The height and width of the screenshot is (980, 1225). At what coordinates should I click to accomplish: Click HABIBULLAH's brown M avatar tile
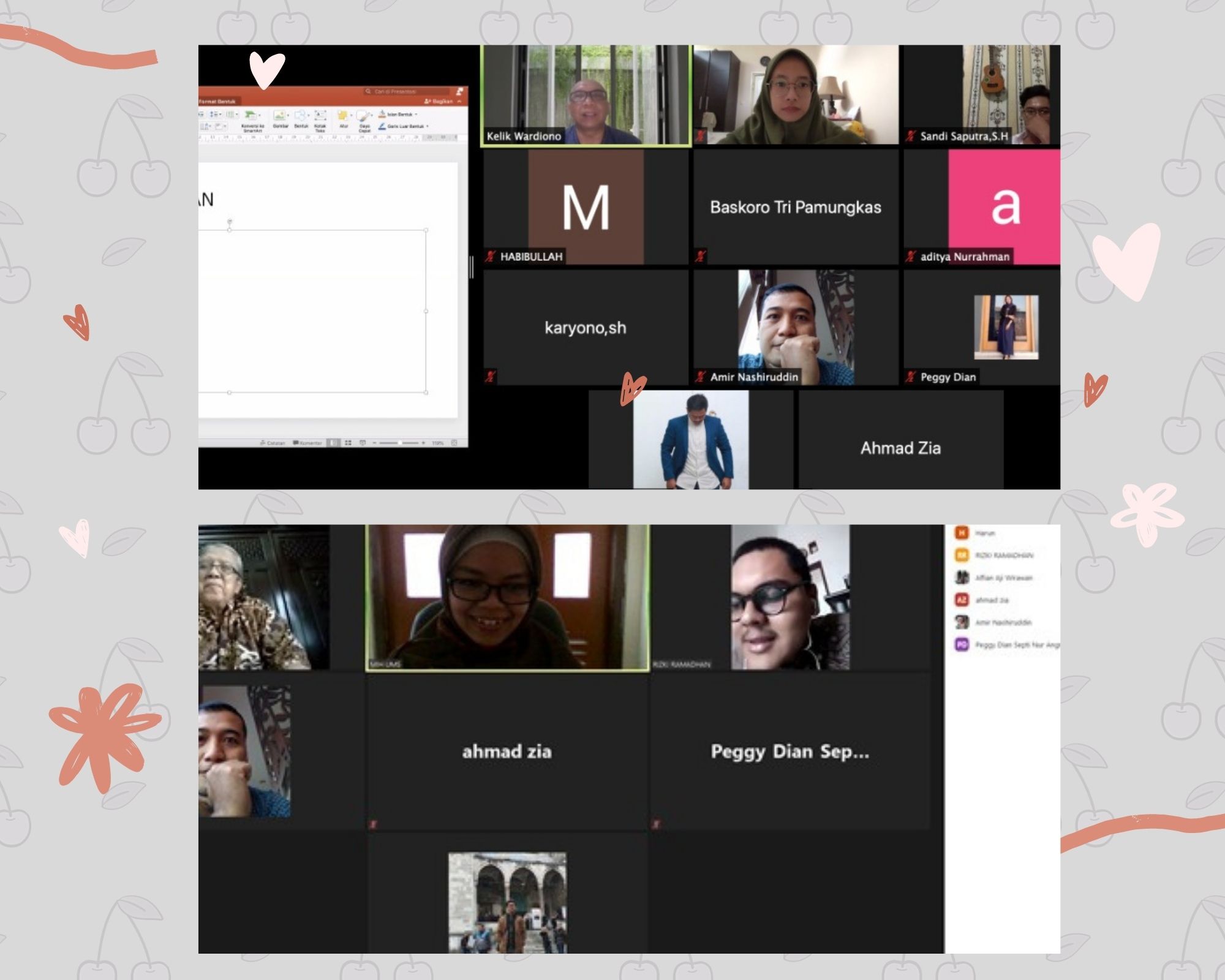tap(586, 207)
